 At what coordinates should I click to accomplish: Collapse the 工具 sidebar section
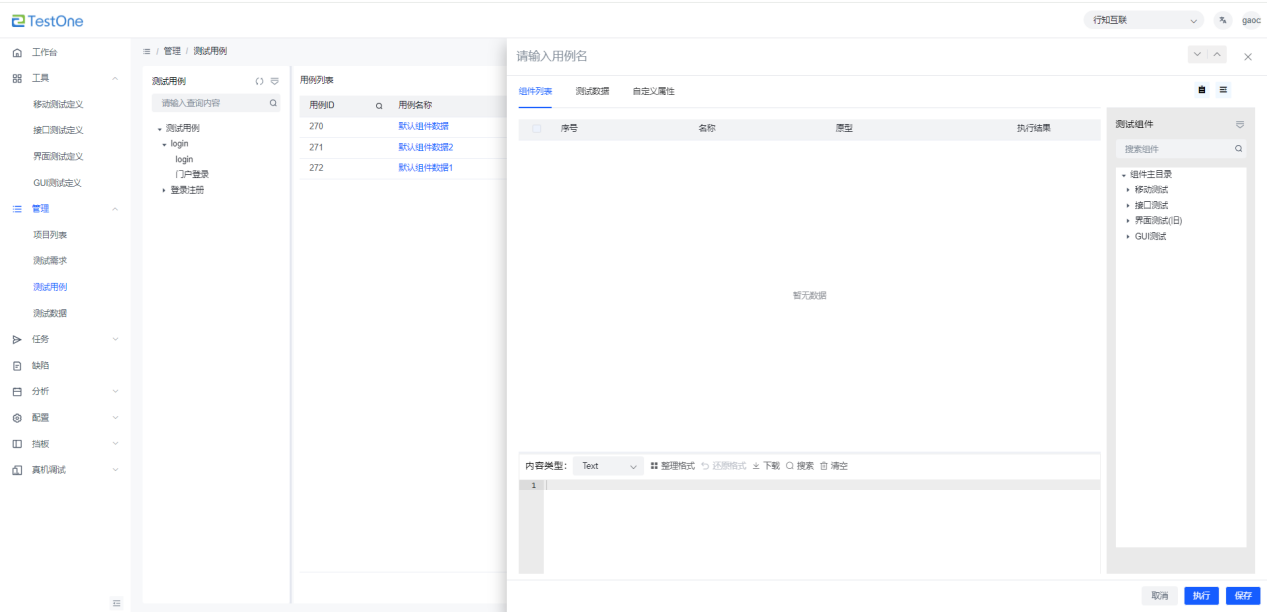point(115,78)
